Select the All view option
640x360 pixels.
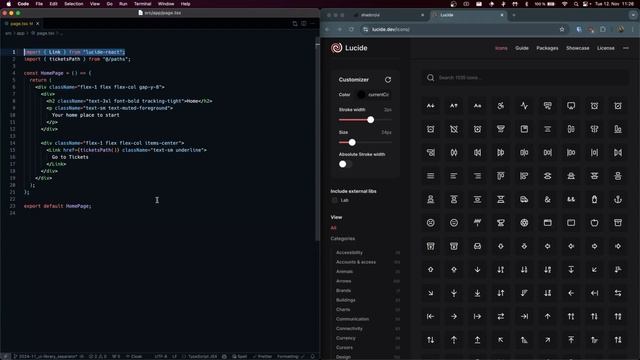333,228
